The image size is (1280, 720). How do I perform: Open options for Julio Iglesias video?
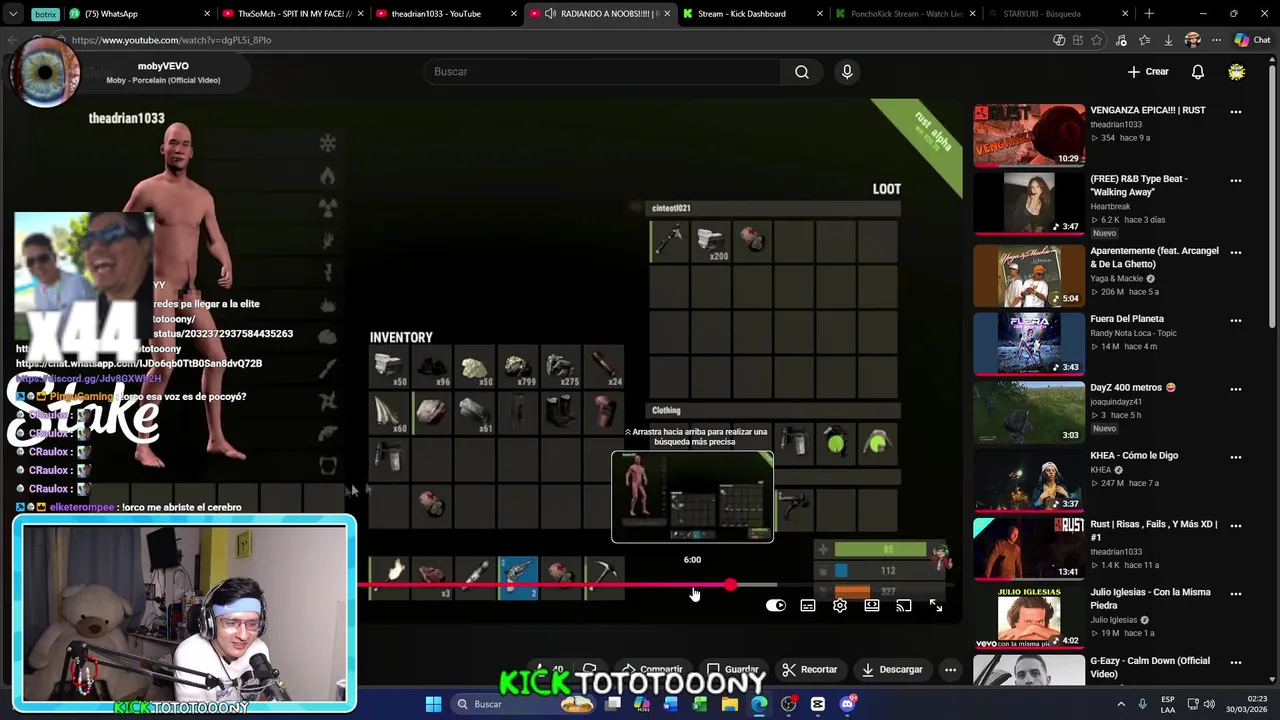[1236, 594]
